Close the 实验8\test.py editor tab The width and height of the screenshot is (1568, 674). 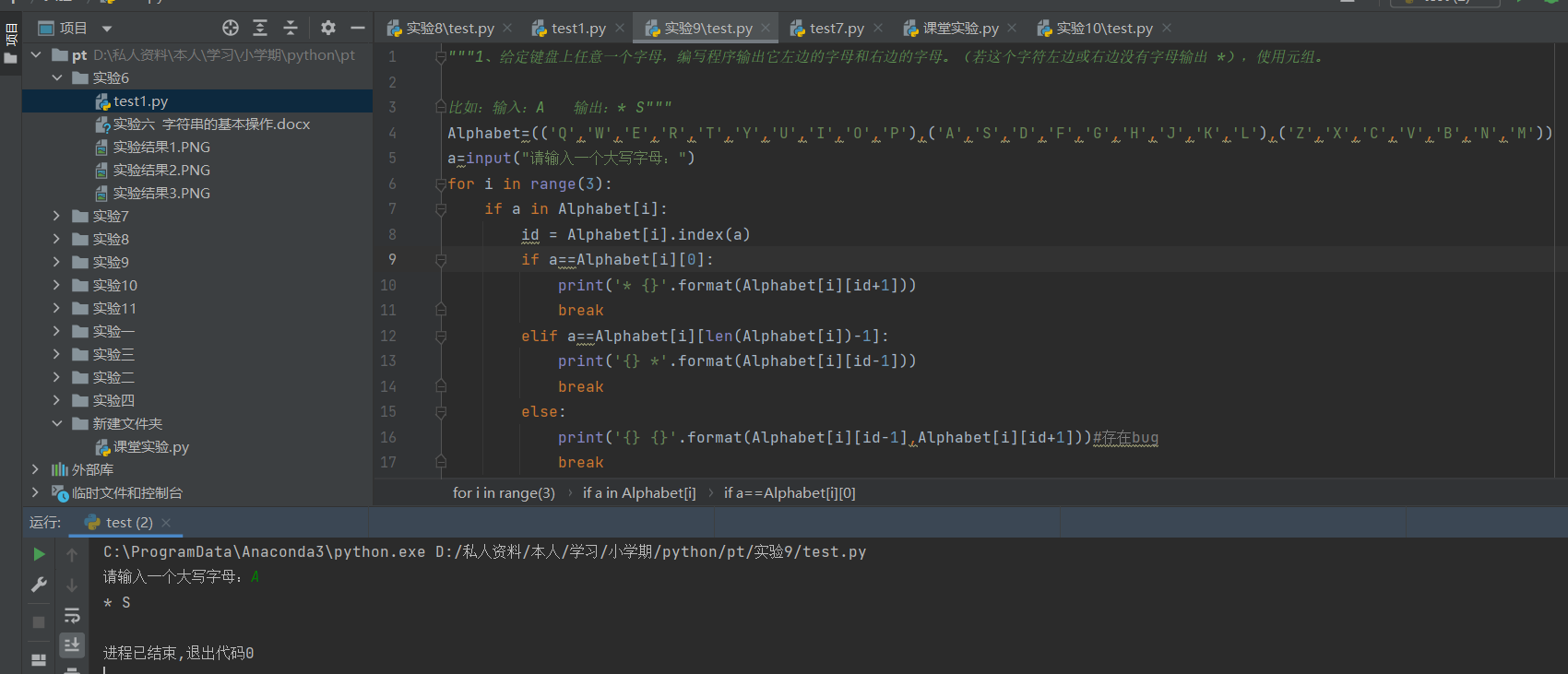(x=507, y=28)
